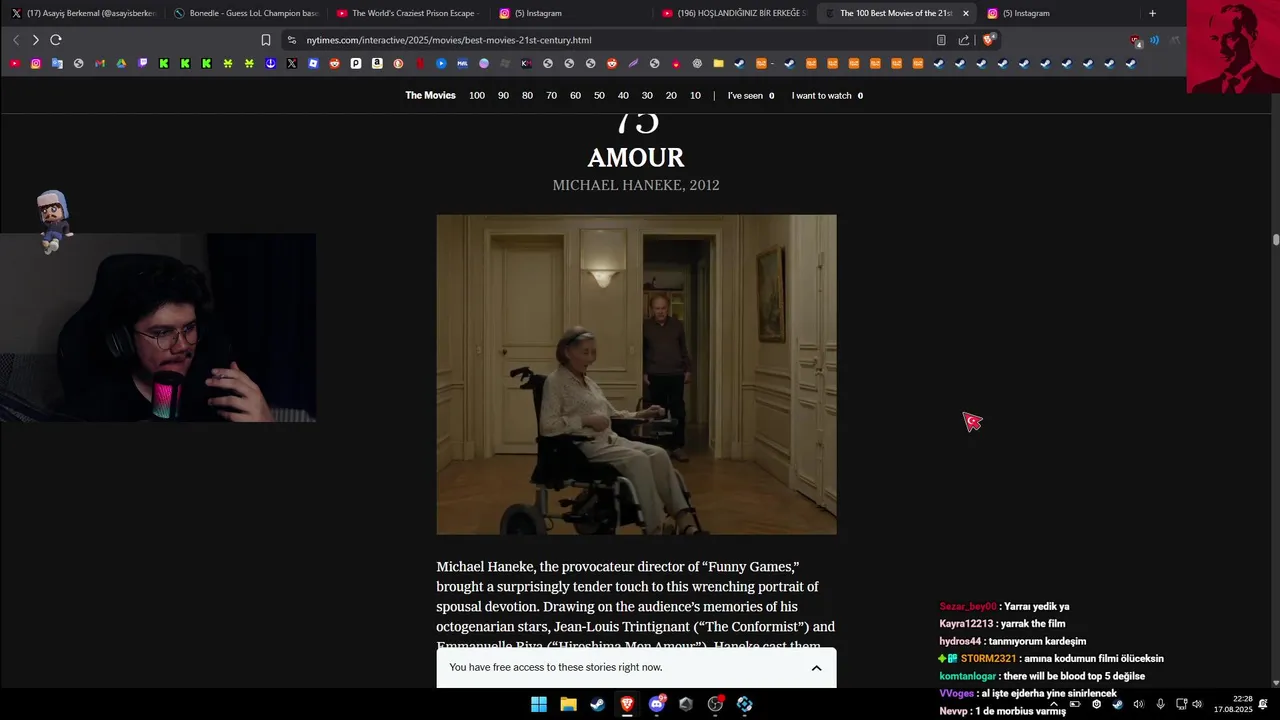Collapse the free access banner chevron
Image resolution: width=1280 pixels, height=720 pixels.
tap(816, 668)
